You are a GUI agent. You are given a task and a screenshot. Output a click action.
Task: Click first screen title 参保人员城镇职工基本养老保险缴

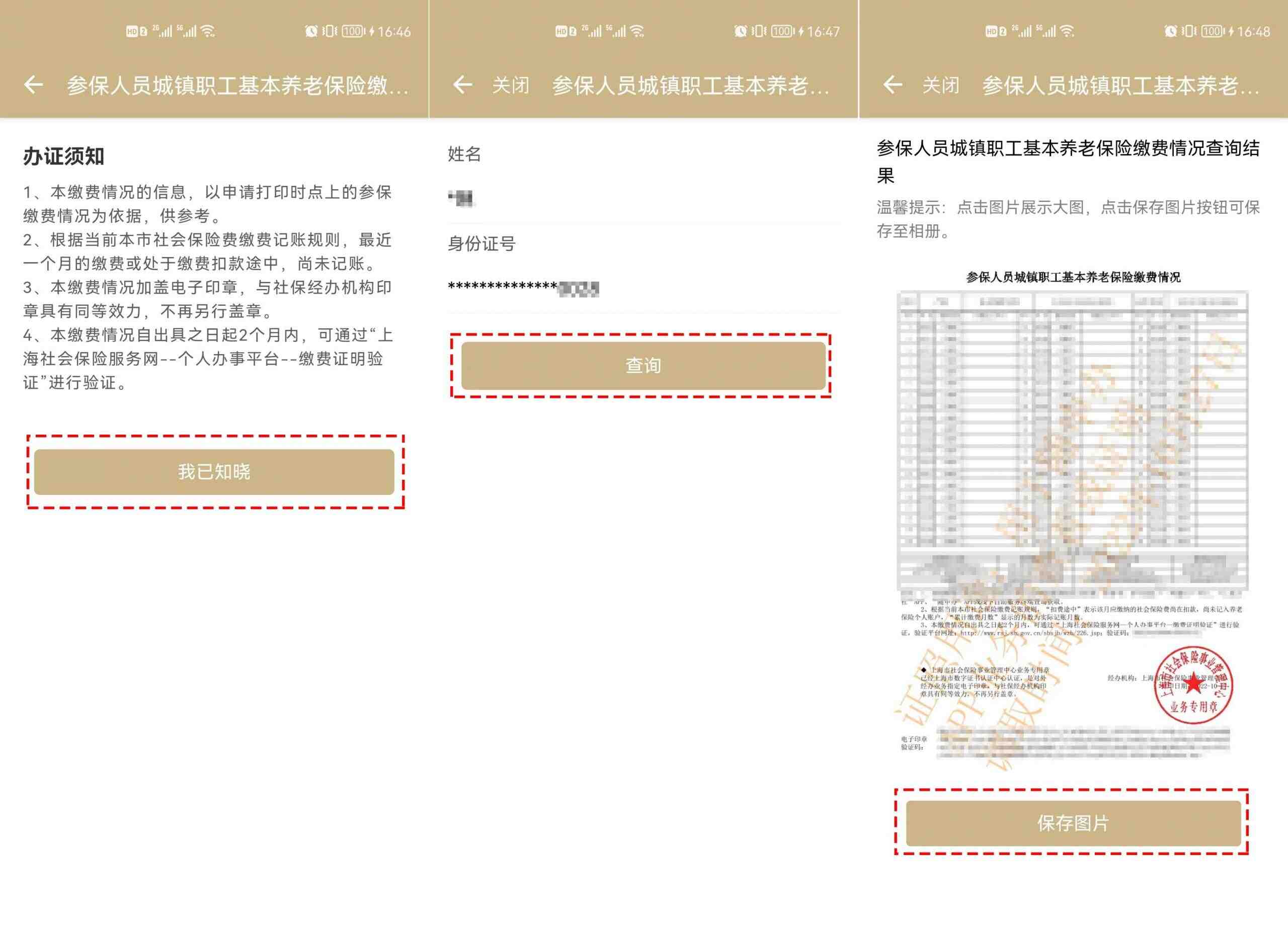tap(237, 86)
